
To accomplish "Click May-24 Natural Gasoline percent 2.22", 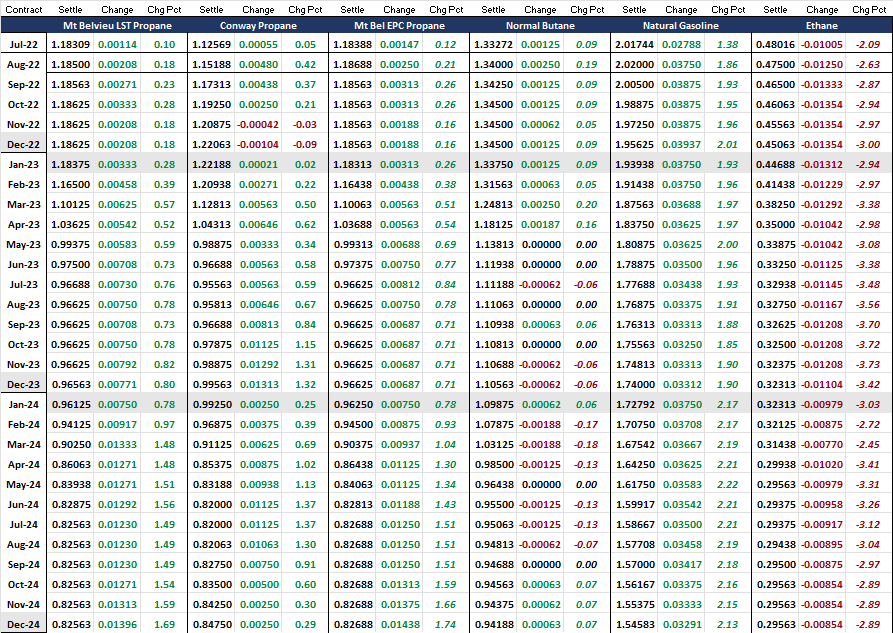I will (727, 485).
